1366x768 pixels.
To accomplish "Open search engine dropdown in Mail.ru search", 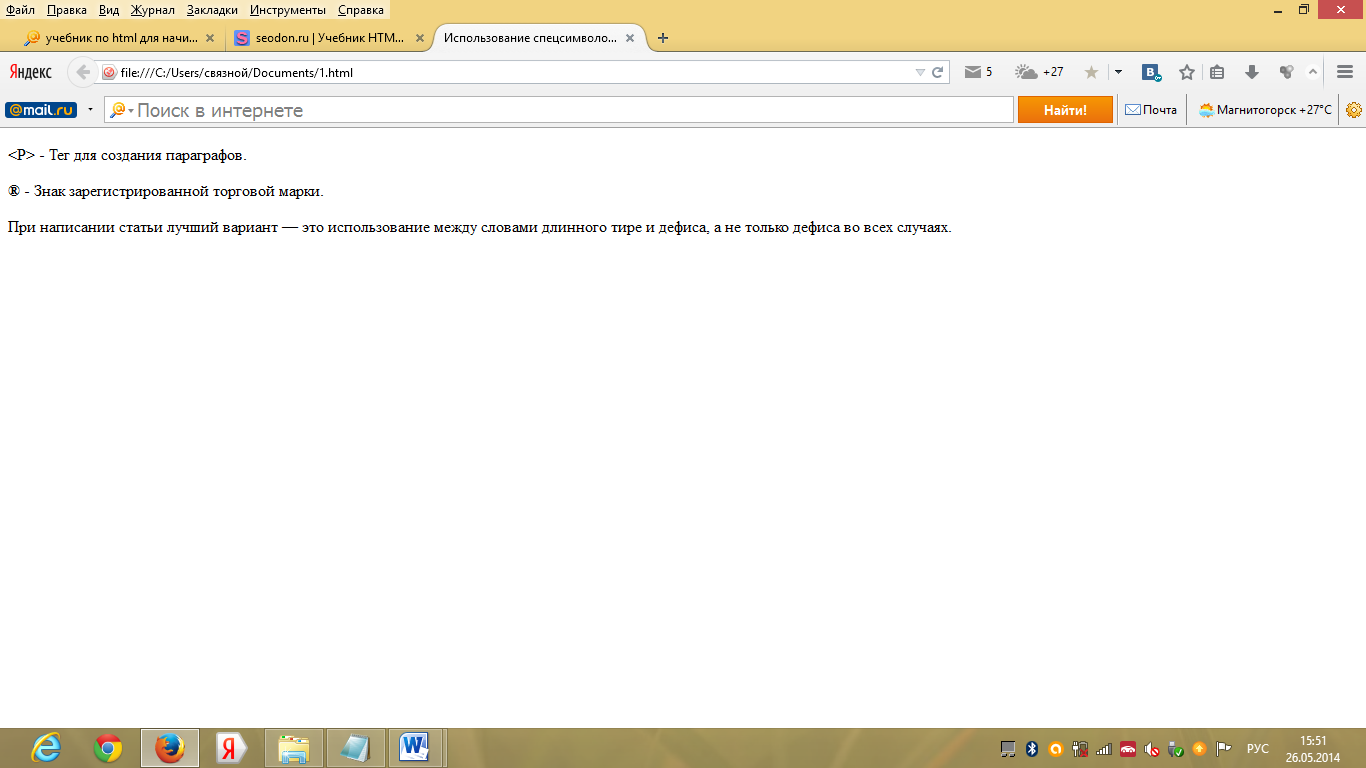I will (x=122, y=110).
